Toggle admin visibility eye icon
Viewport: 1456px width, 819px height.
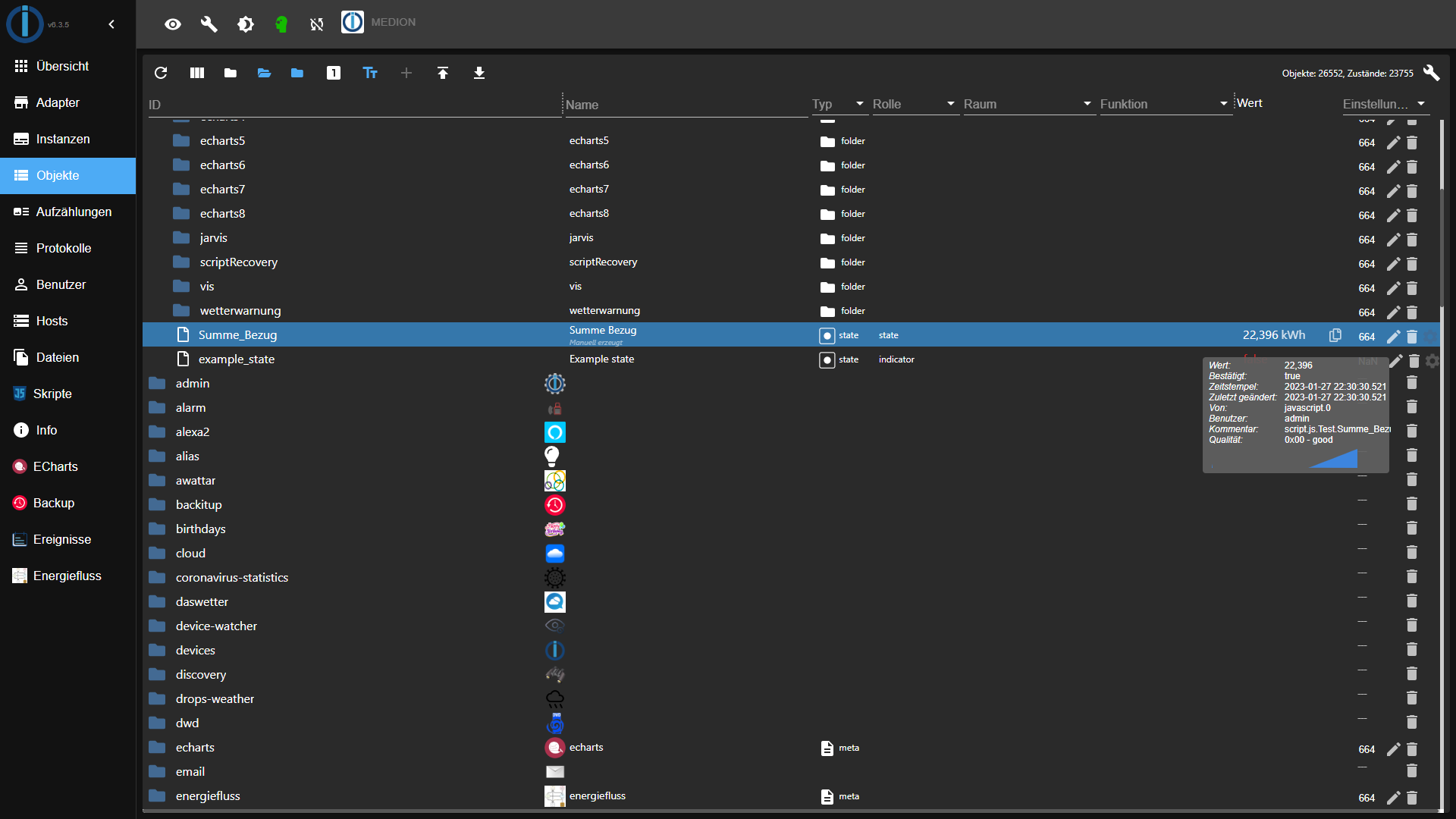click(x=173, y=24)
